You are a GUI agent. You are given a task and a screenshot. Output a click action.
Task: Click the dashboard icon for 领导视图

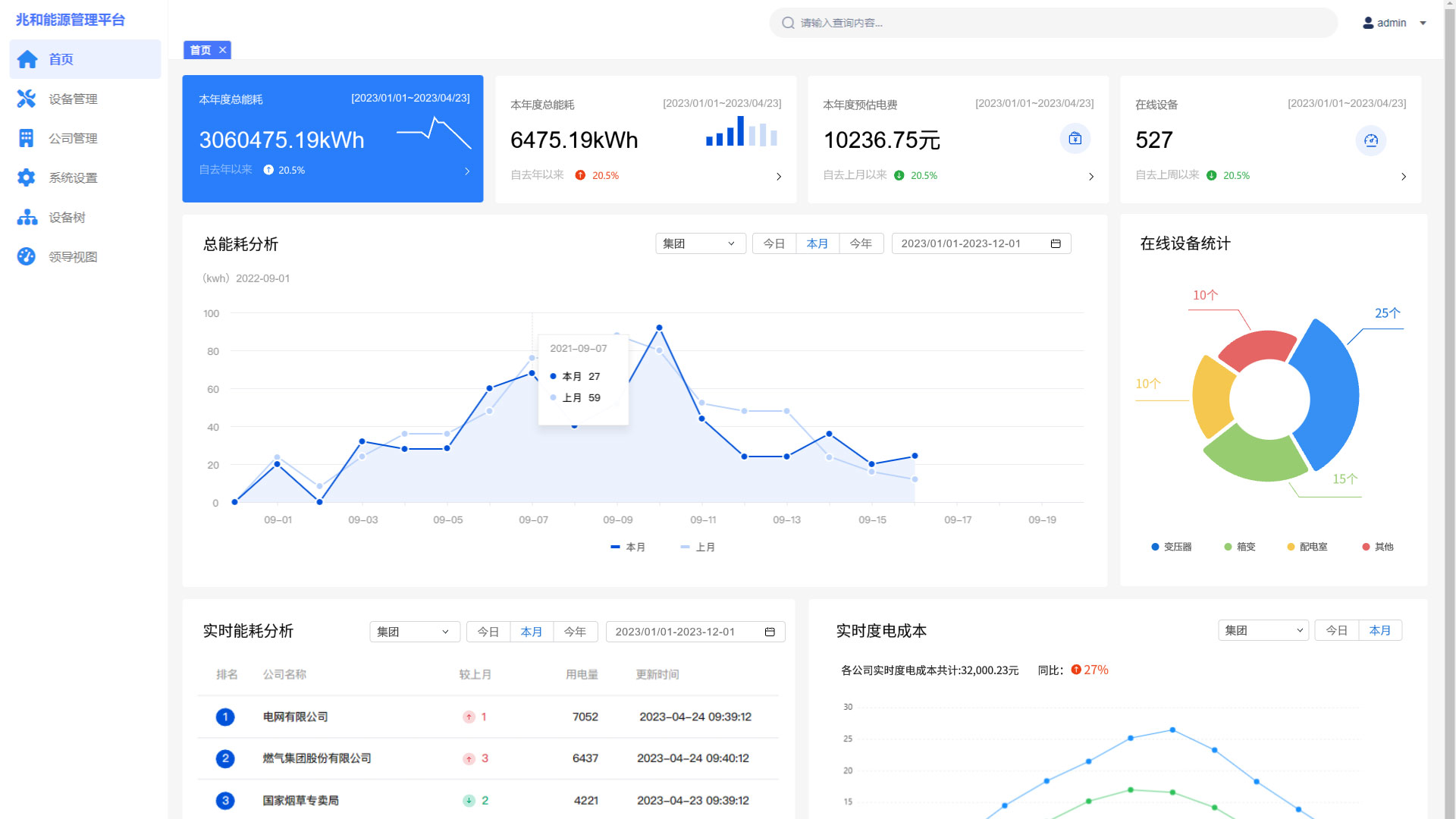(27, 256)
